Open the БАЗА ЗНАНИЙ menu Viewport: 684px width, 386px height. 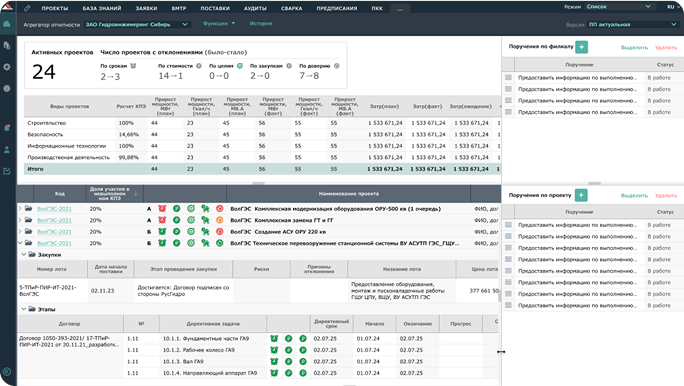[x=102, y=8]
